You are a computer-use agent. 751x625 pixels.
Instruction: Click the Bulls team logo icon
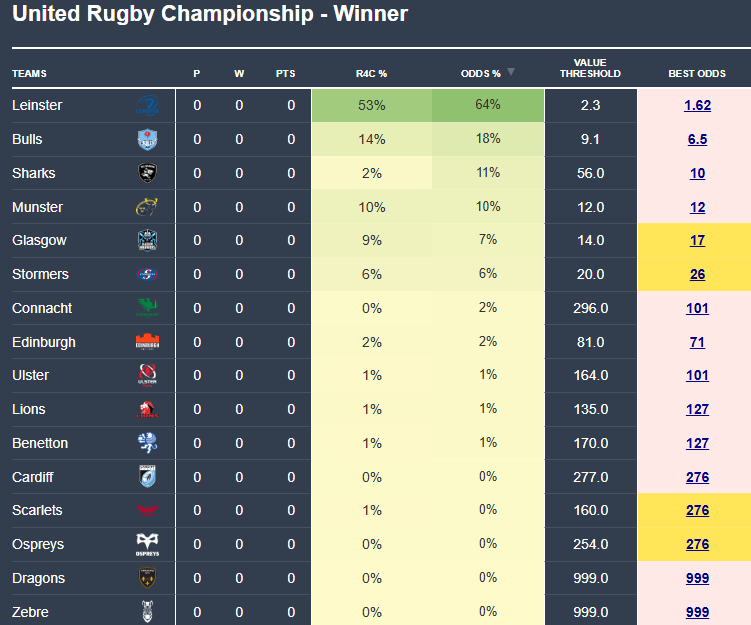click(x=148, y=139)
